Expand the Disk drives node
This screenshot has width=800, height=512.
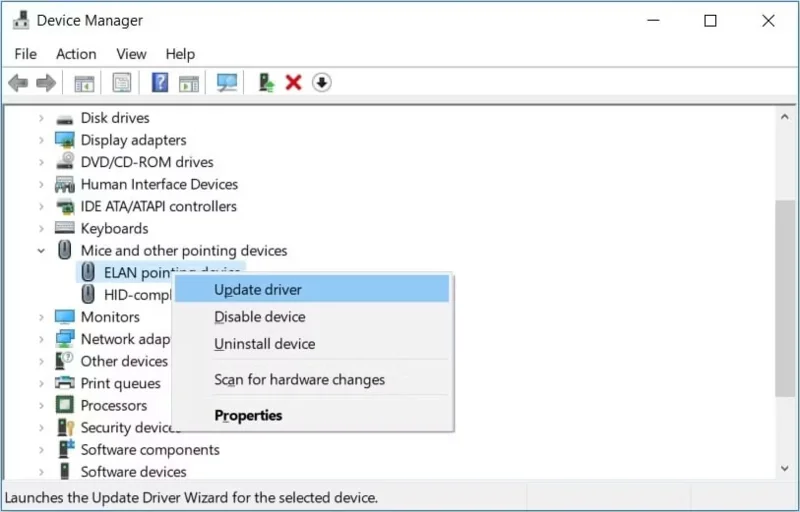[41, 118]
